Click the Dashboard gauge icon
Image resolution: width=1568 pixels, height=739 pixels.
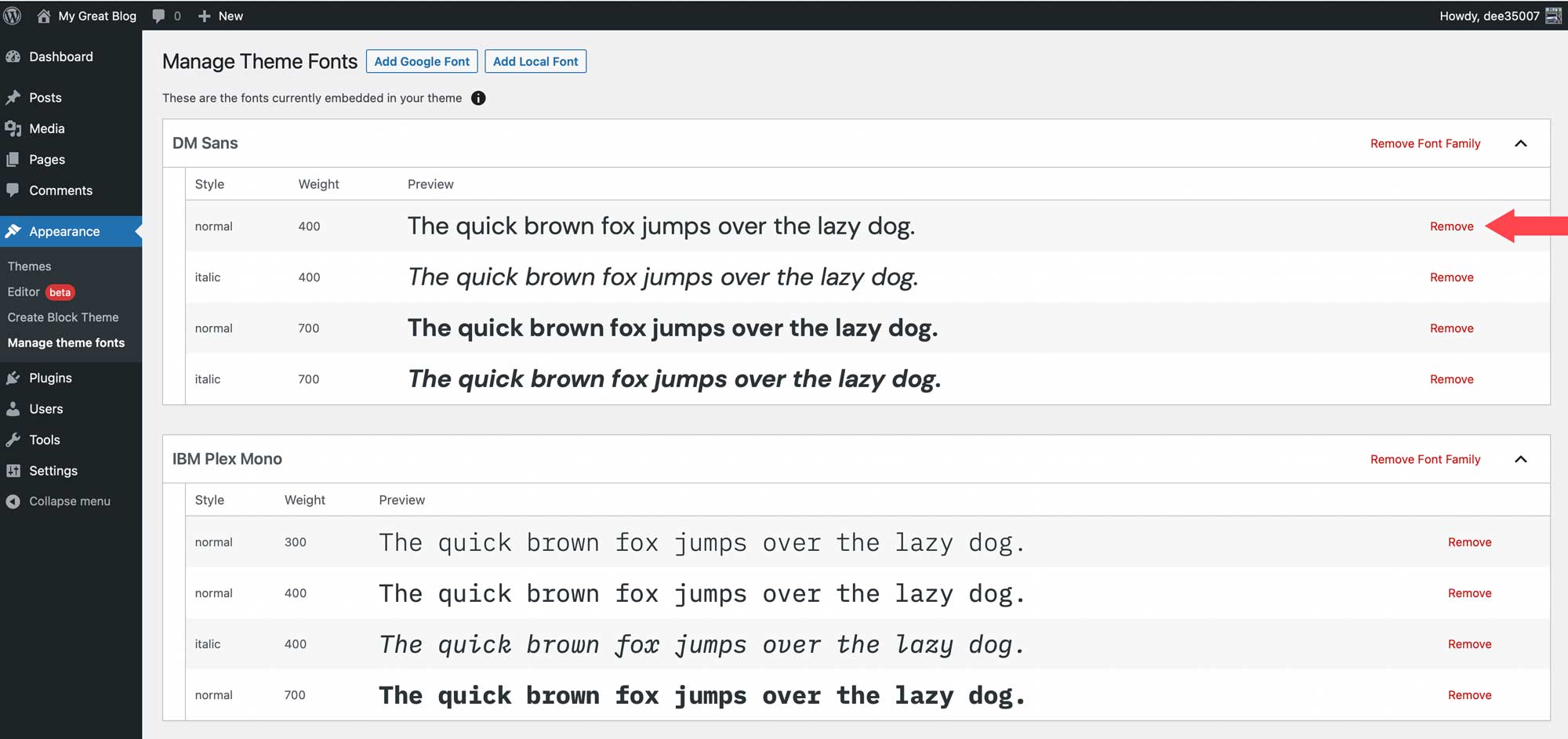[x=13, y=56]
